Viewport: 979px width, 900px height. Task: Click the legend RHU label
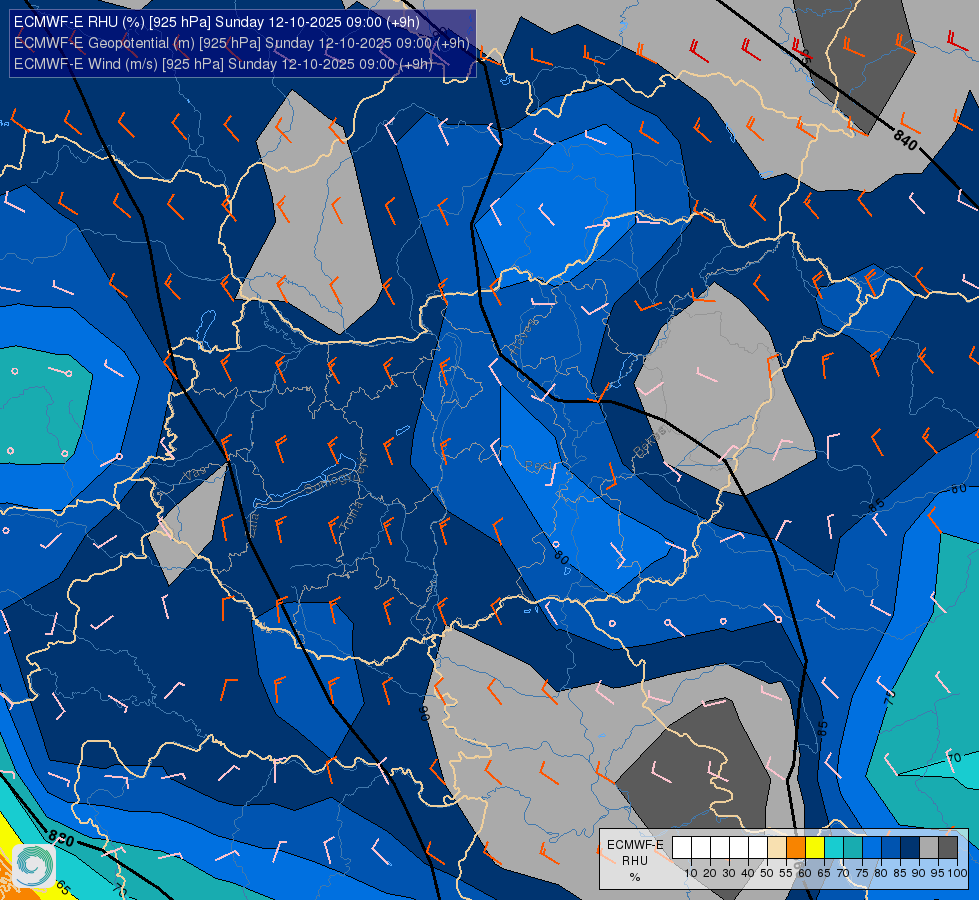pyautogui.click(x=635, y=861)
